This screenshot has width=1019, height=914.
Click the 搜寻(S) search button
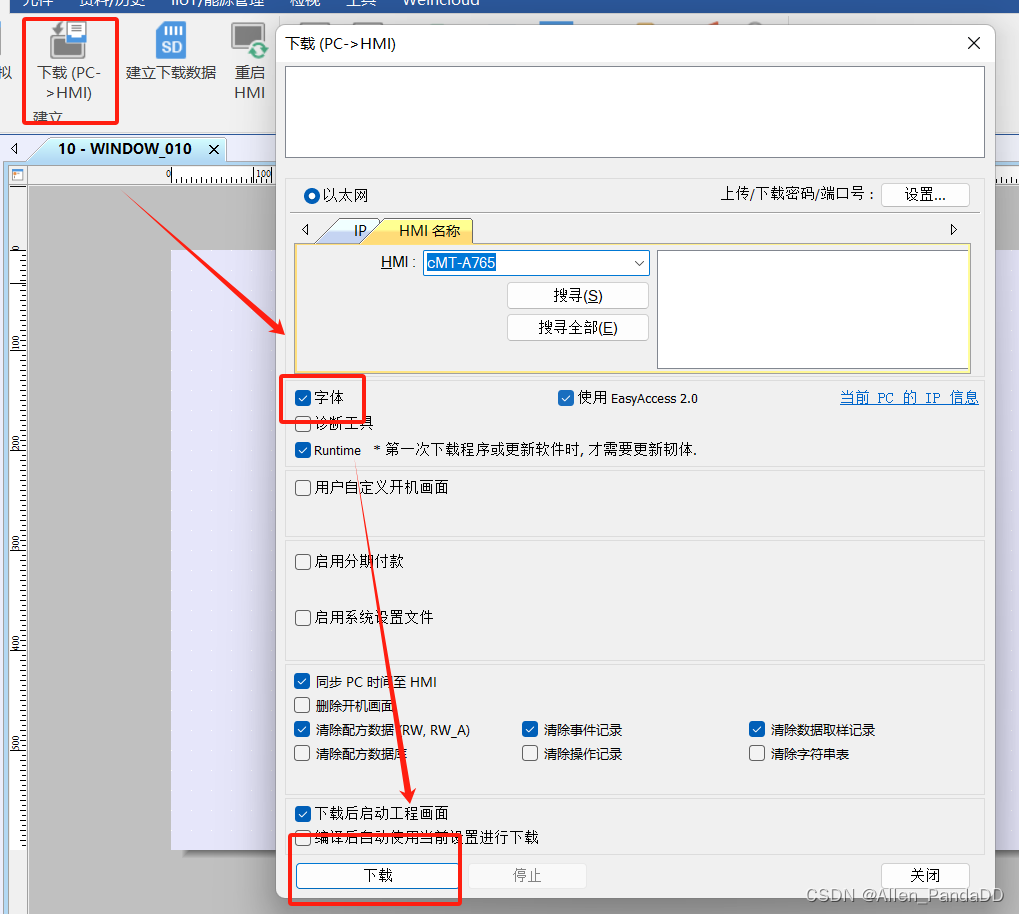(578, 296)
